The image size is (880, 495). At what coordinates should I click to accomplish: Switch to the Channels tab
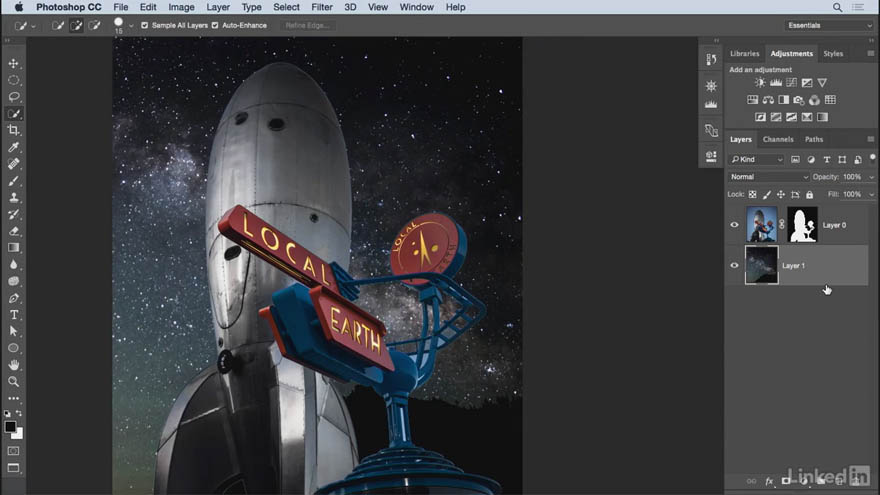778,139
